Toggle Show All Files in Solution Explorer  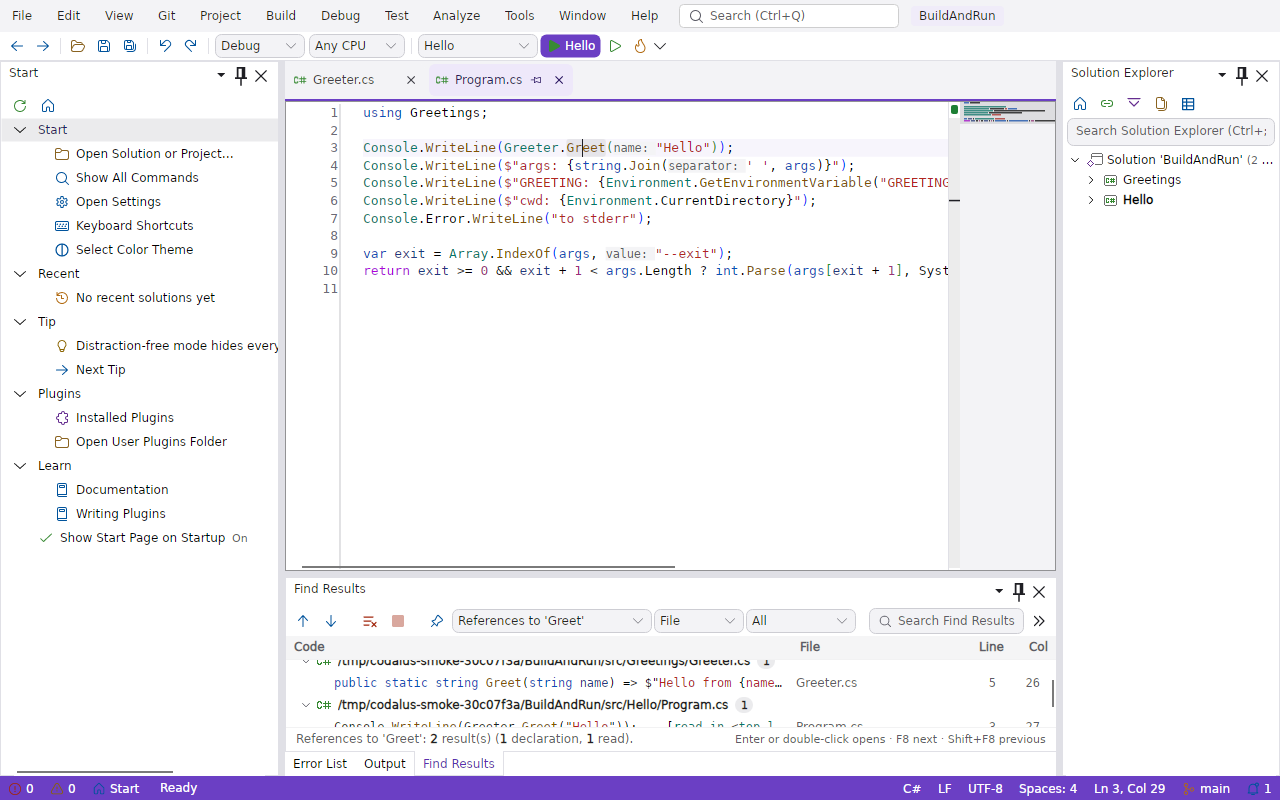click(x=1161, y=103)
